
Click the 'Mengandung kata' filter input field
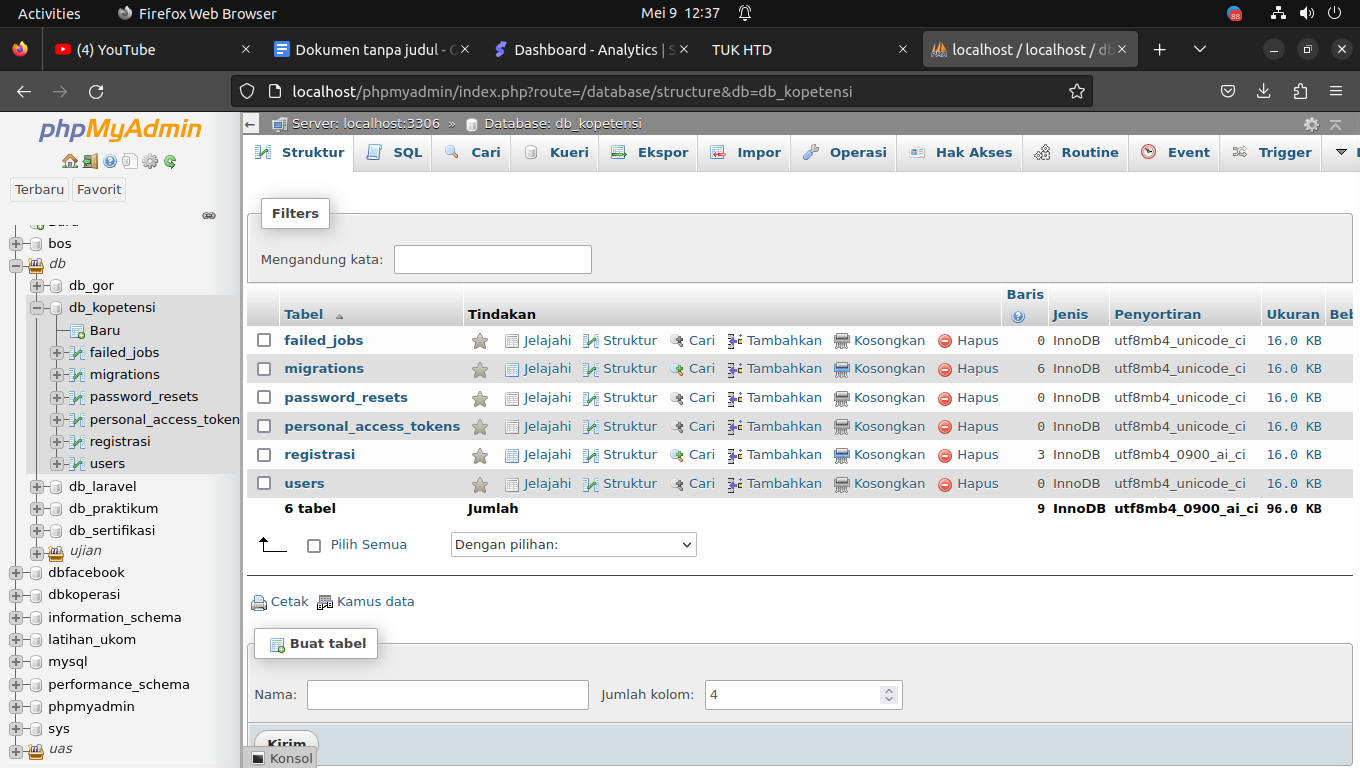pos(493,259)
